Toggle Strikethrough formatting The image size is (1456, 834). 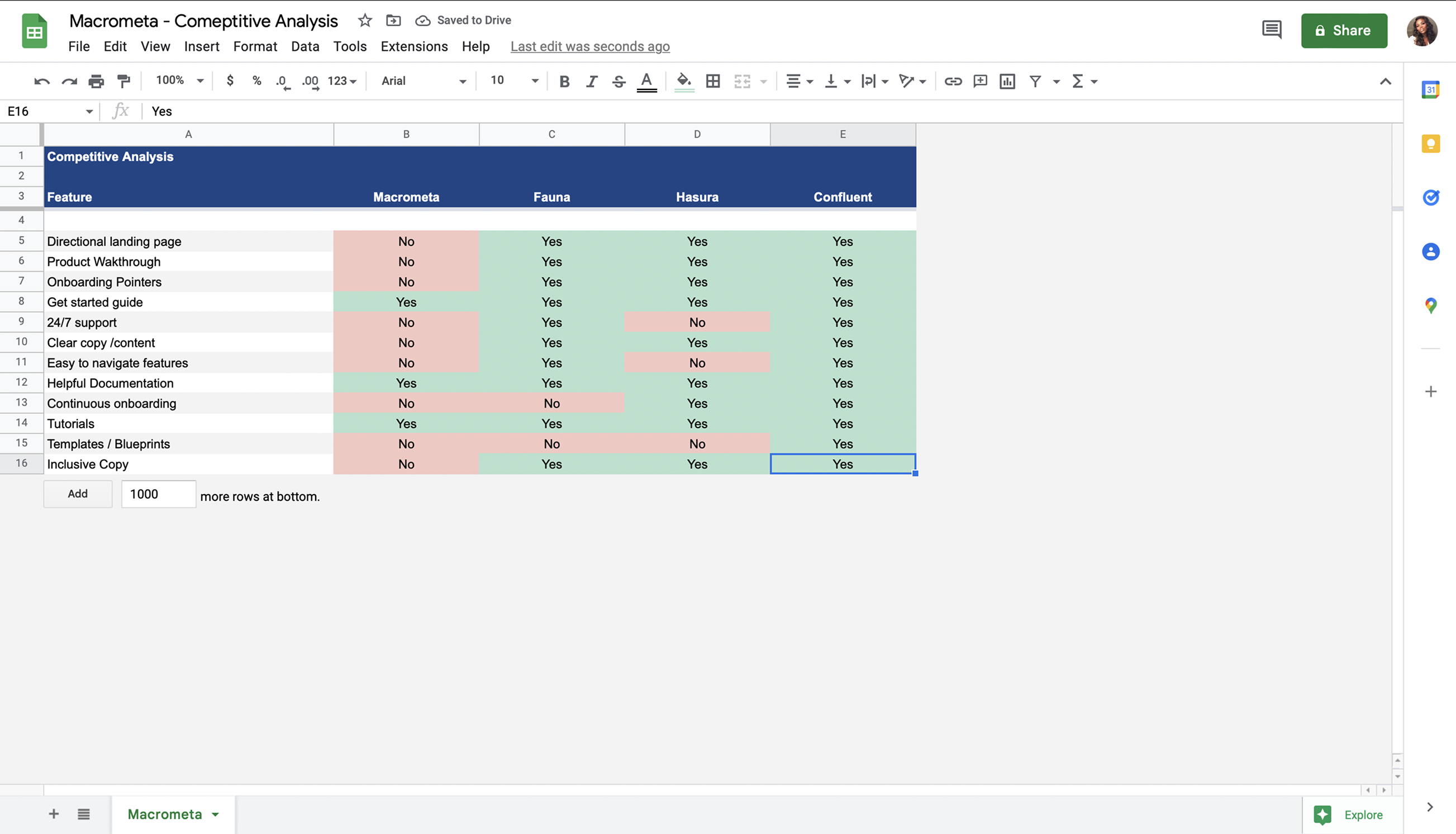pos(618,82)
